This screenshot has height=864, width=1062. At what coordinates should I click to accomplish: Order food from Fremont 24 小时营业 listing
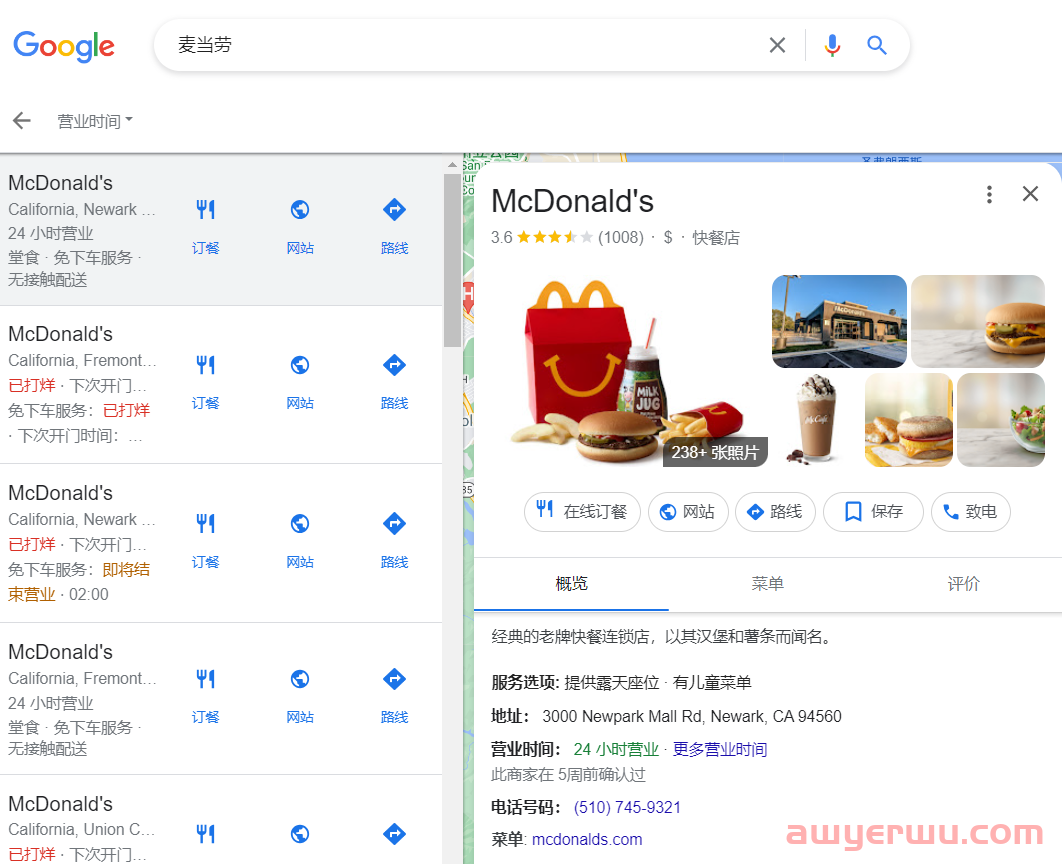click(205, 695)
